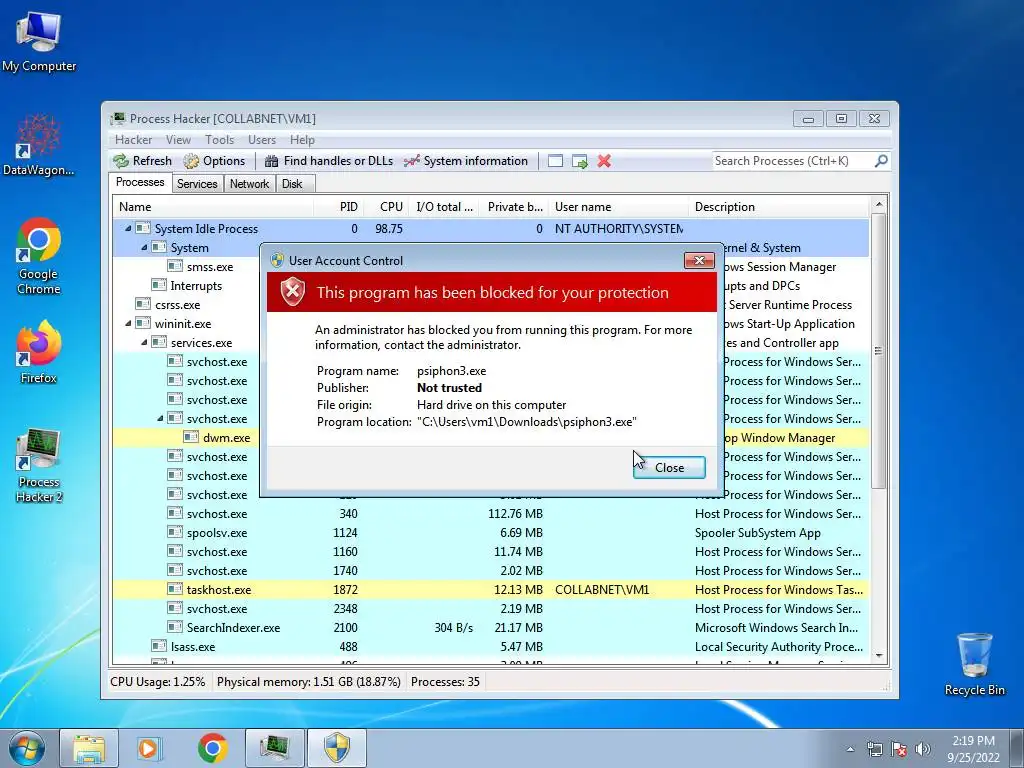Image resolution: width=1024 pixels, height=768 pixels.
Task: Open the Tools menu
Action: (x=219, y=140)
